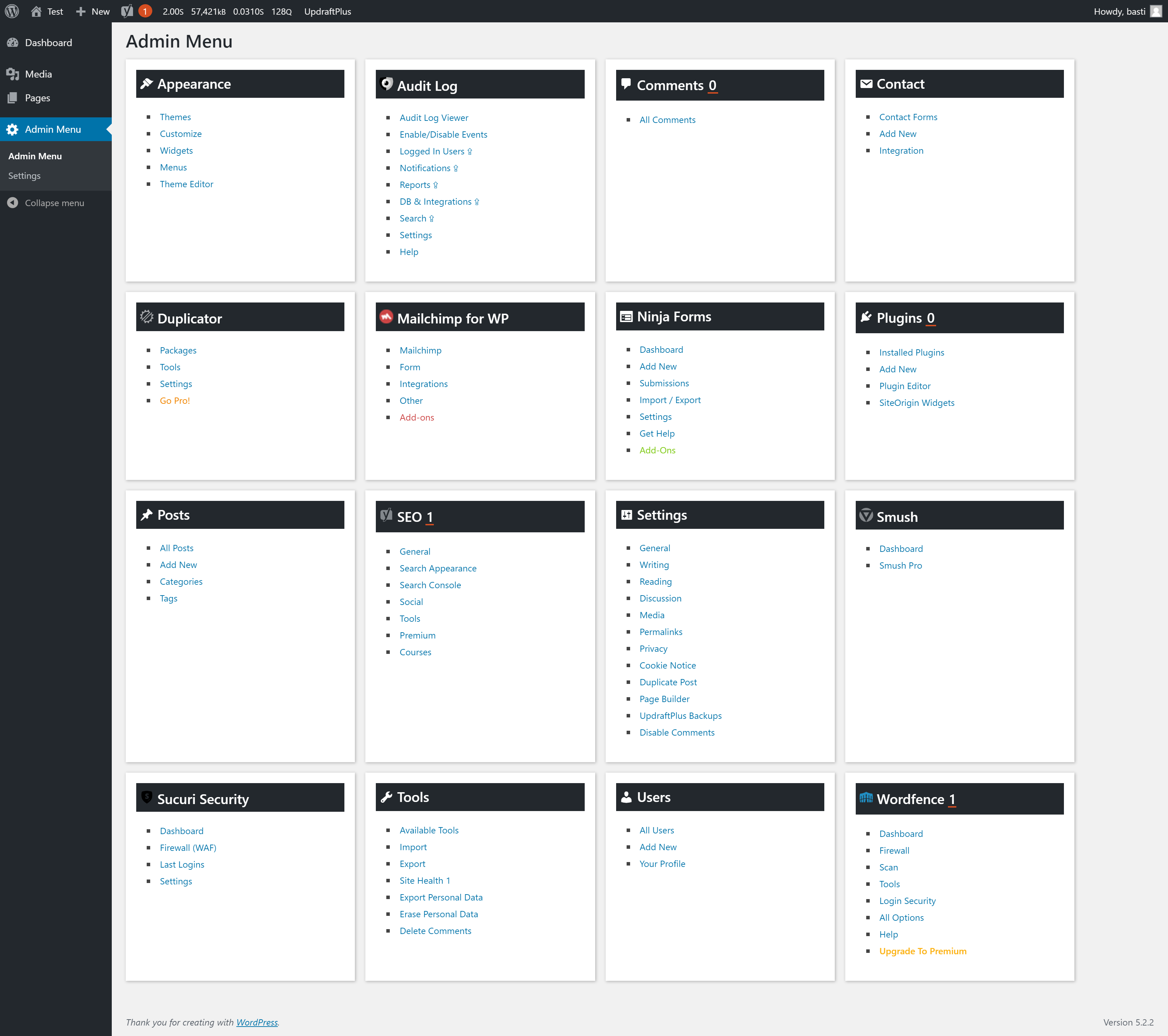Image resolution: width=1168 pixels, height=1036 pixels.
Task: Open Login Security under Wordfence
Action: tap(907, 901)
